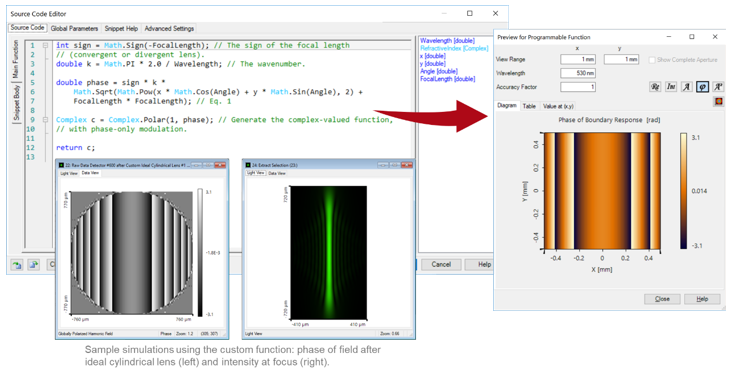Click the grayscale phase image in Raw Data Detector
Image resolution: width=730 pixels, height=373 pixels.
pos(131,252)
